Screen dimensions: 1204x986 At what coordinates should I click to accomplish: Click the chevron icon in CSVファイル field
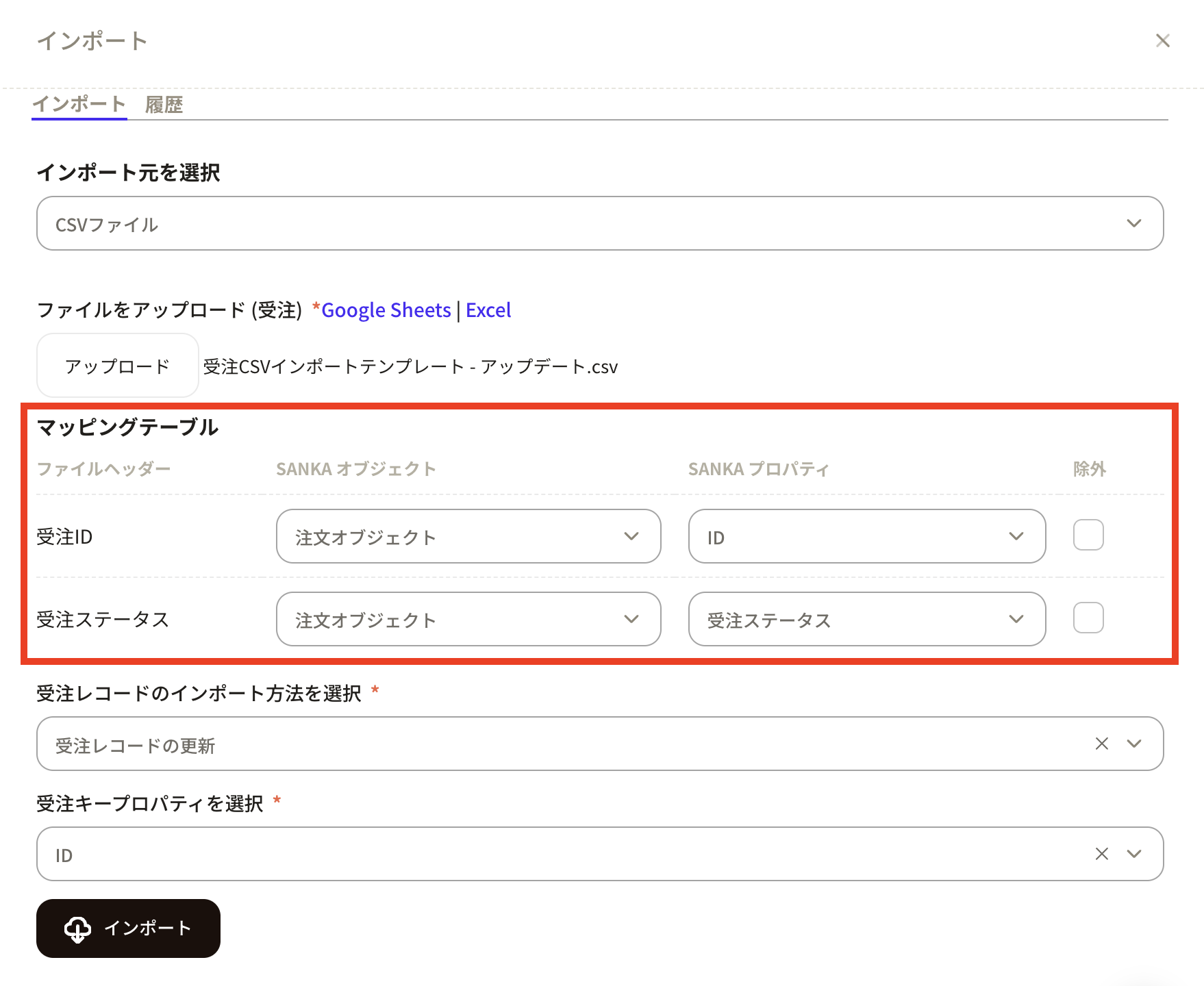(1134, 223)
